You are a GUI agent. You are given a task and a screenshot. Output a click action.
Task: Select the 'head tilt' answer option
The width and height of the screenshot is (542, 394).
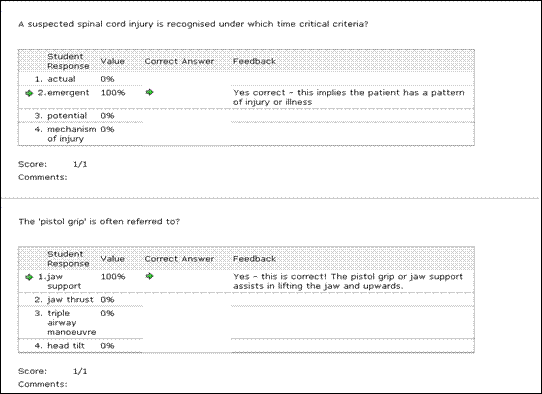point(66,346)
